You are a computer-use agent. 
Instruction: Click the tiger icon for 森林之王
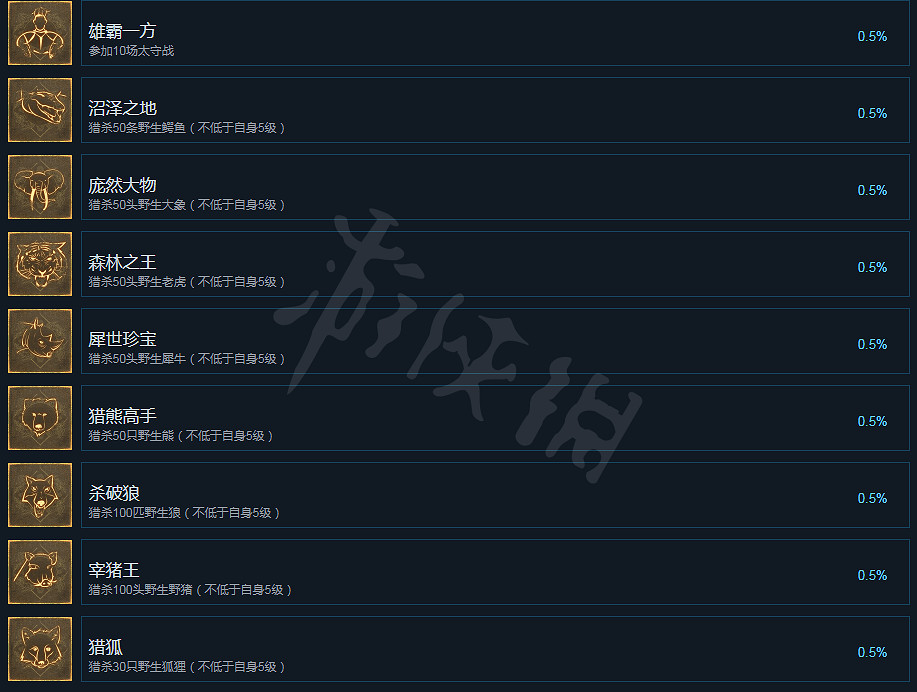pos(40,264)
